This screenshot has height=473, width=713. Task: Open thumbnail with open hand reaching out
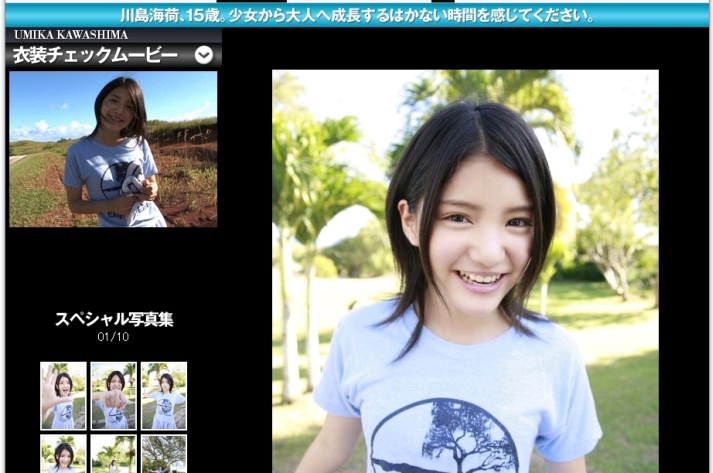click(x=63, y=396)
